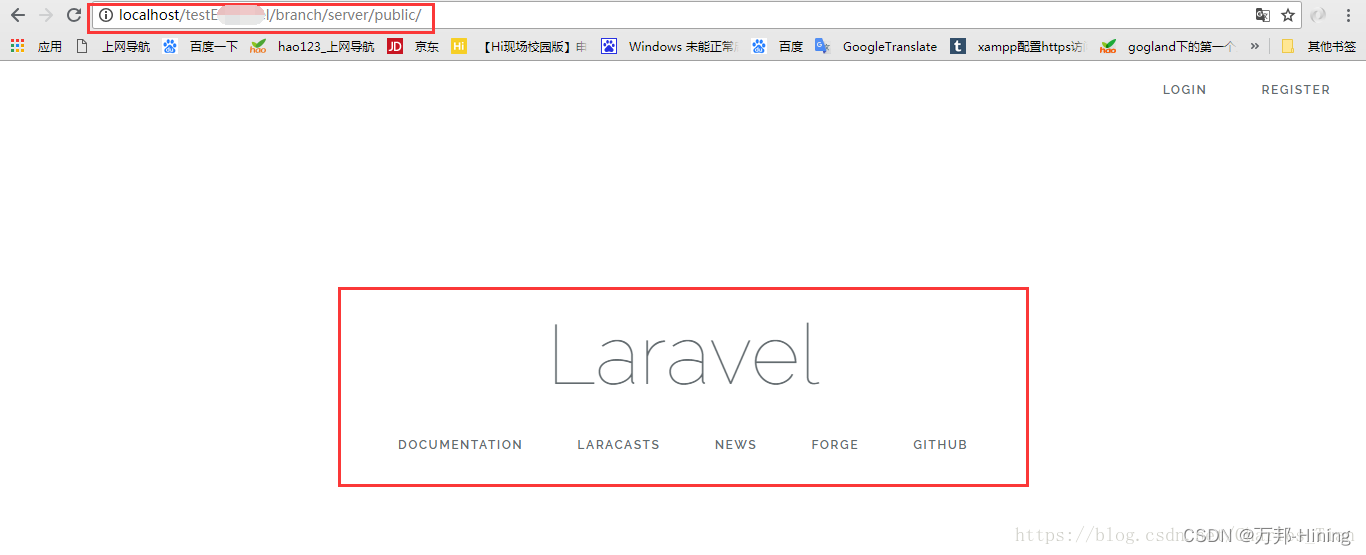Open the 其他书签 bookmarks folder
Viewport: 1366px width, 555px height.
pyautogui.click(x=1319, y=46)
